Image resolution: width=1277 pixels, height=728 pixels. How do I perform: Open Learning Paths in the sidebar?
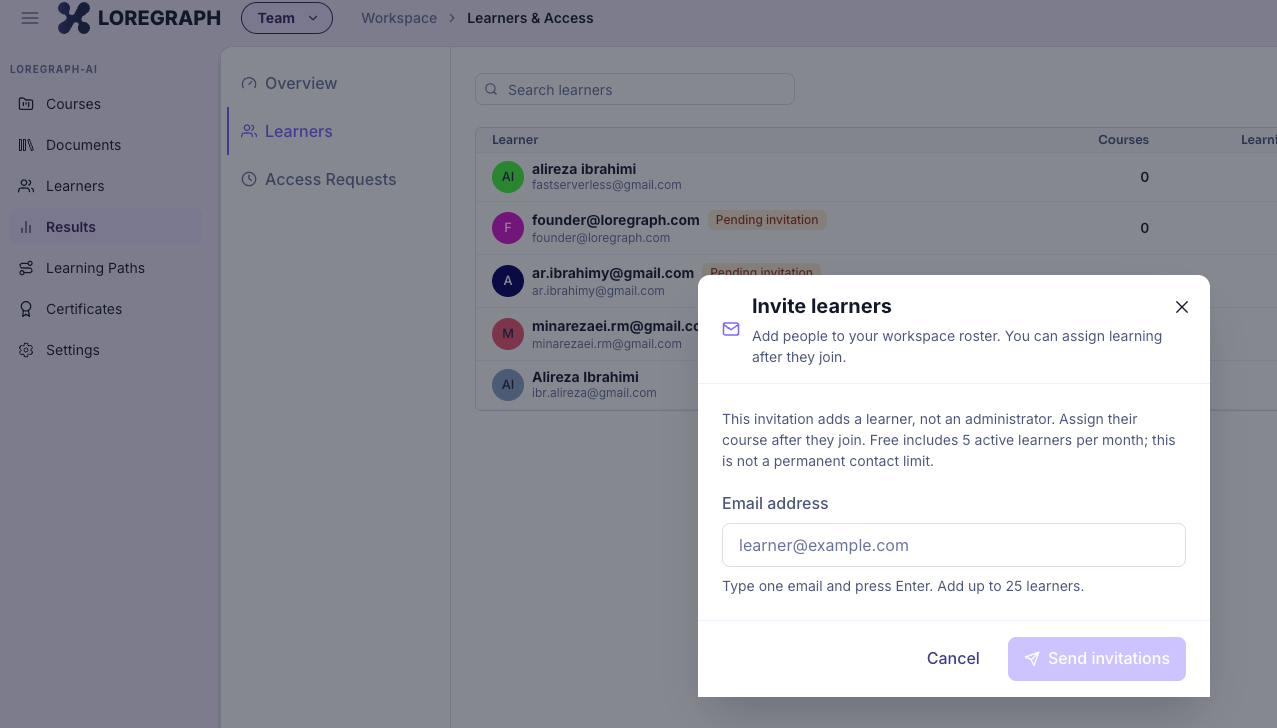[106, 268]
